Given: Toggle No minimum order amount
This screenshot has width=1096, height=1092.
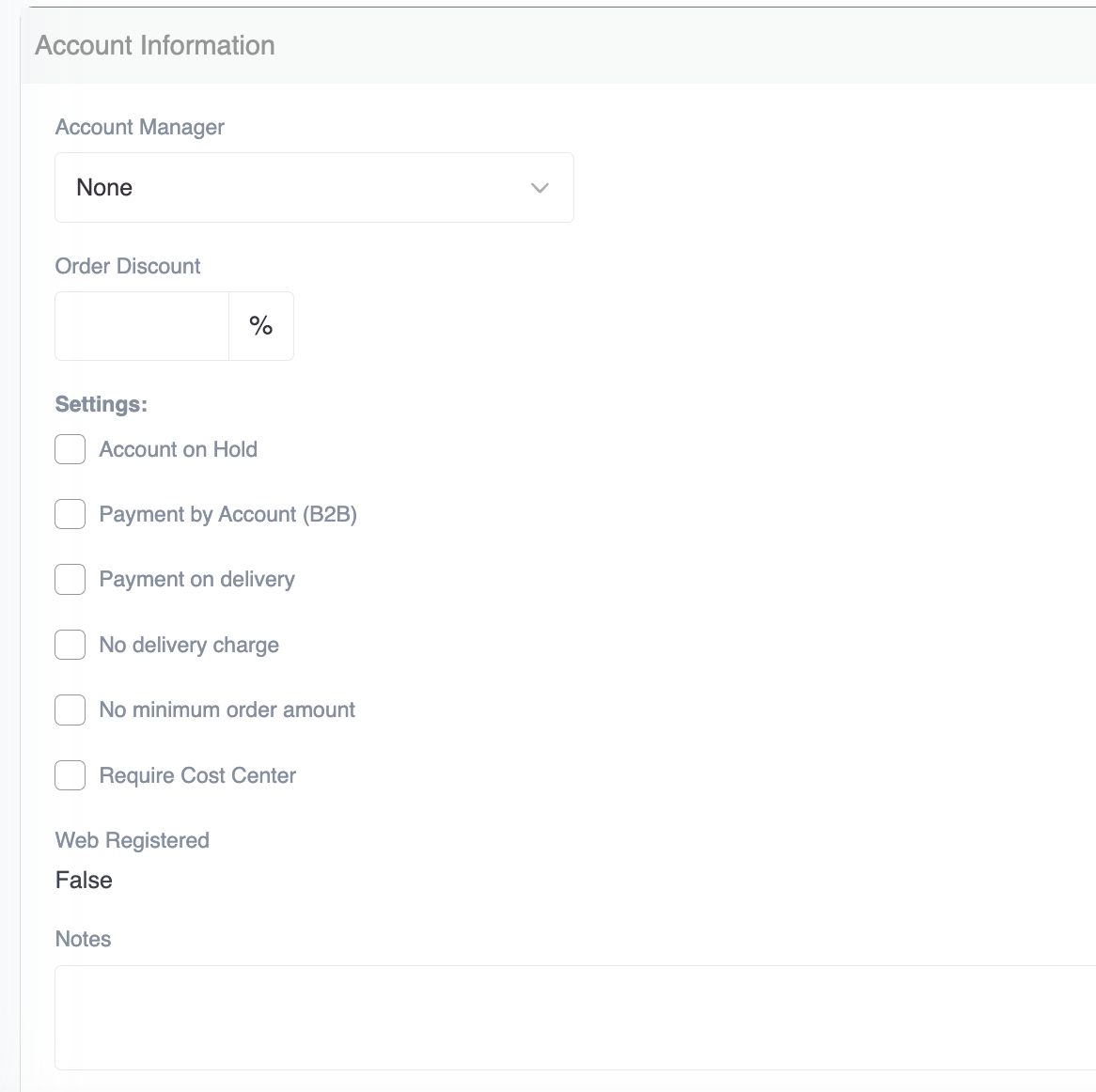Looking at the screenshot, I should tap(70, 710).
